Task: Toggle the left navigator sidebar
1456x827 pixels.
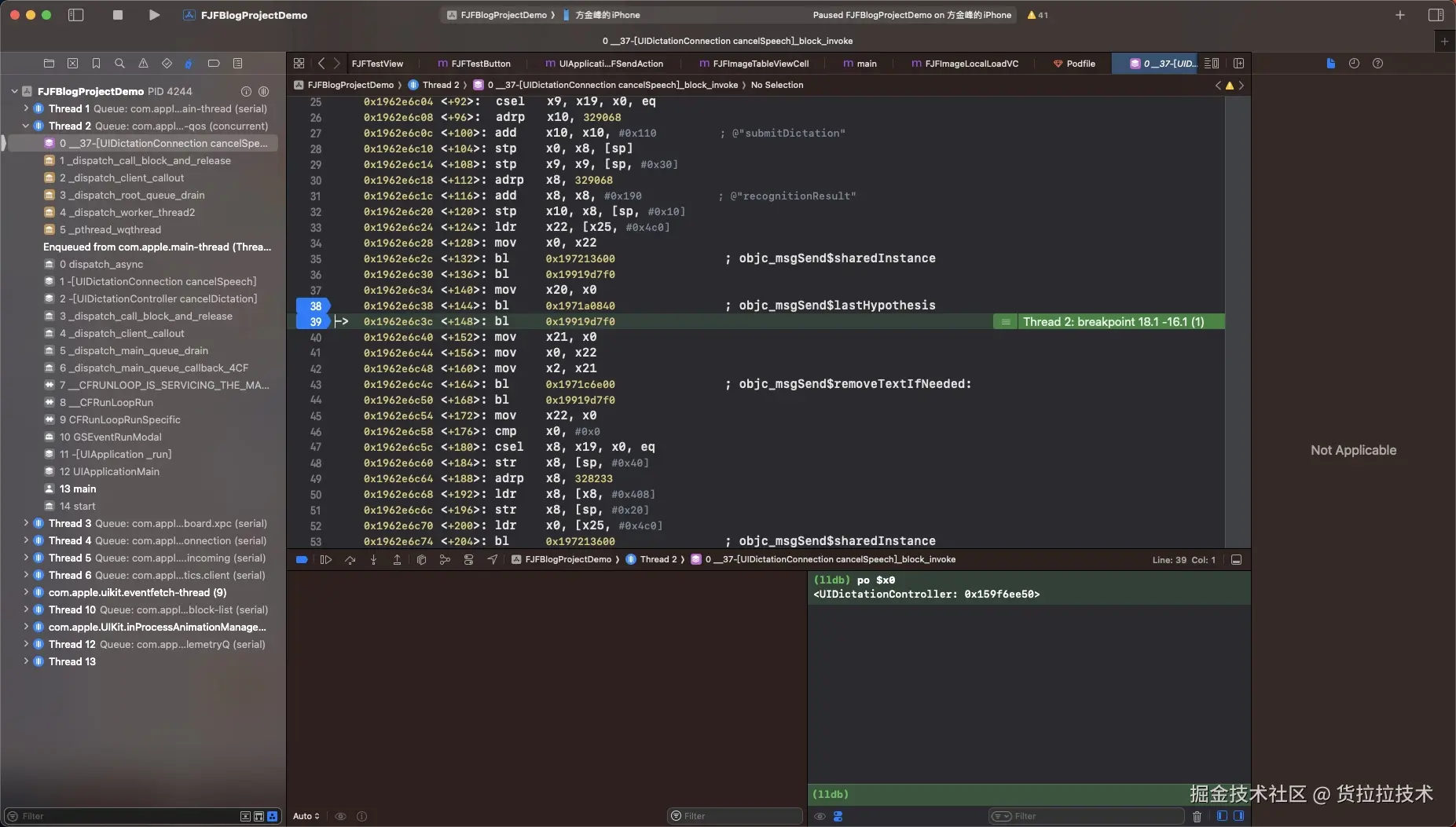Action: click(76, 15)
